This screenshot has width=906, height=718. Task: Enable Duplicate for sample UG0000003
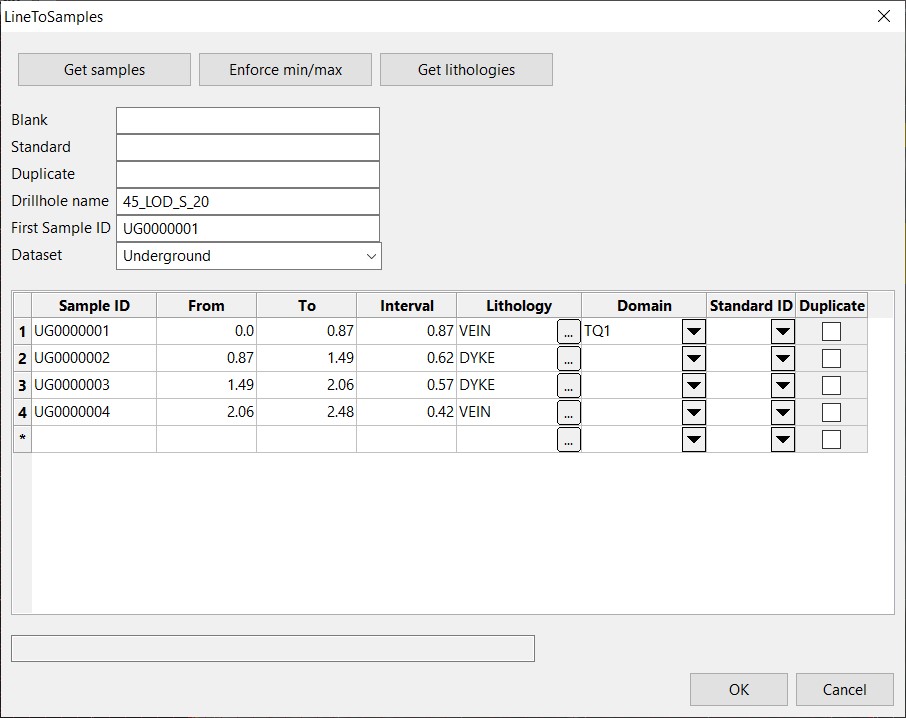pyautogui.click(x=831, y=386)
